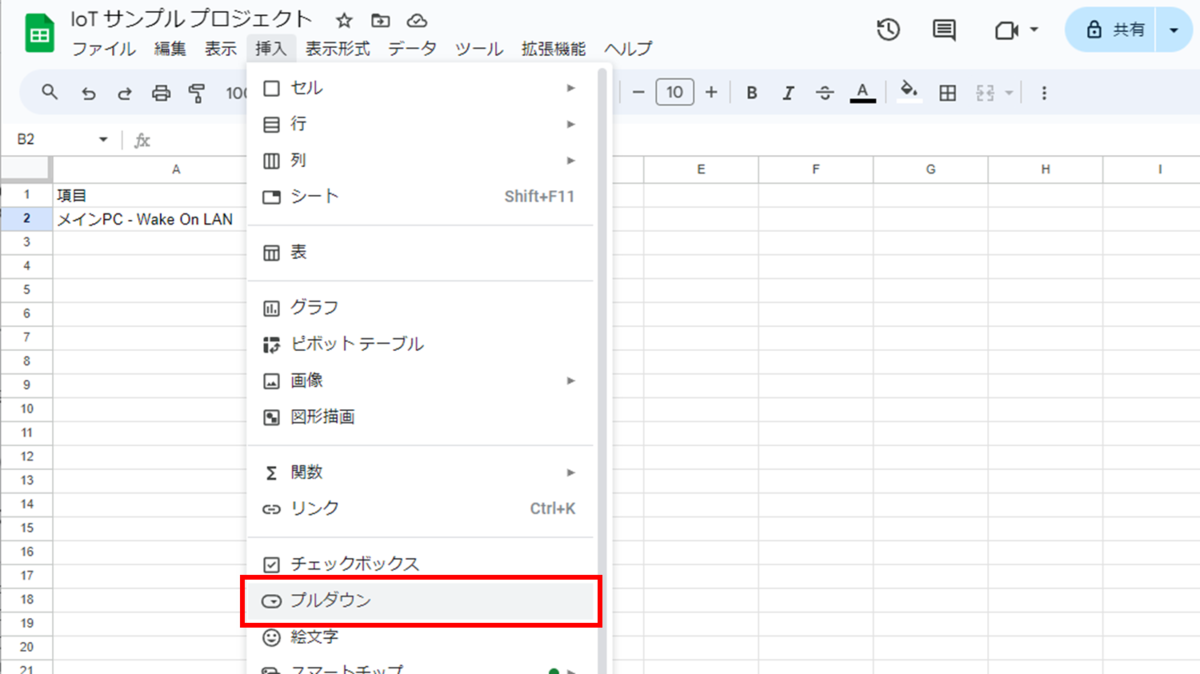The width and height of the screenshot is (1200, 674).
Task: Open the 共有 share dropdown arrow
Action: pos(1174,30)
